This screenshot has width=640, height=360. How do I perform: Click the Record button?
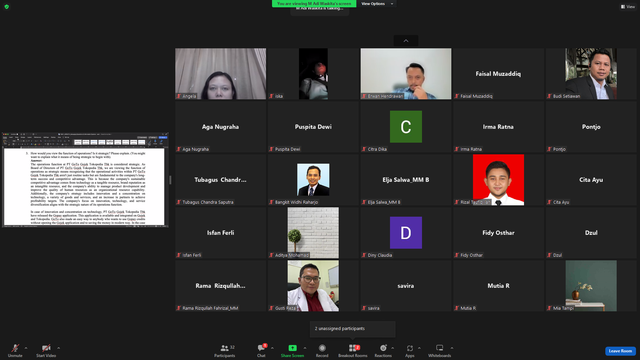(322, 350)
